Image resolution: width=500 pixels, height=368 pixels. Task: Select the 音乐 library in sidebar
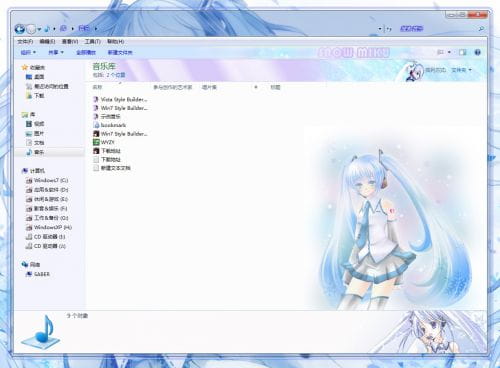click(35, 152)
